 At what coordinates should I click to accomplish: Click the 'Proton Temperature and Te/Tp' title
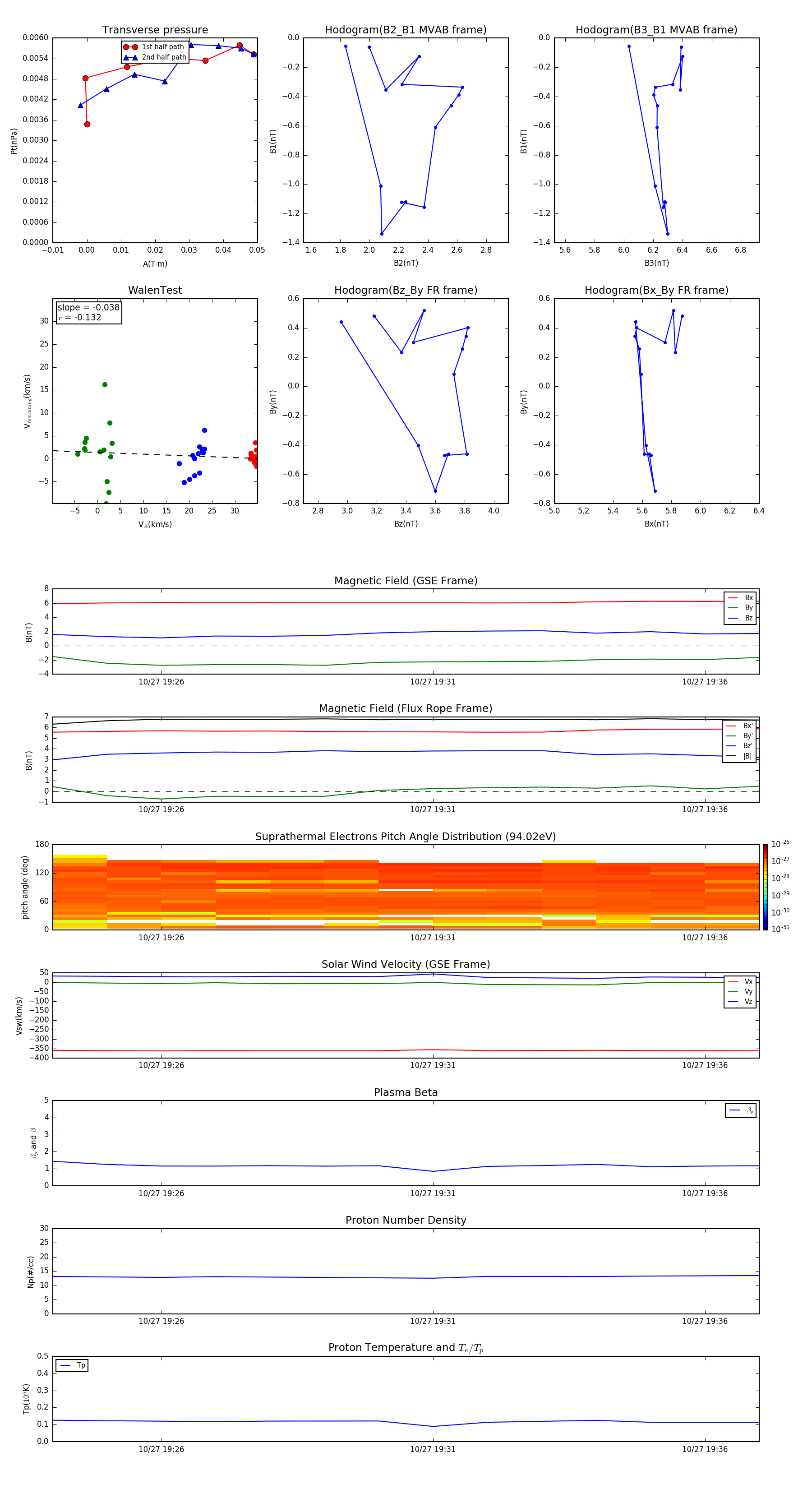click(406, 1347)
